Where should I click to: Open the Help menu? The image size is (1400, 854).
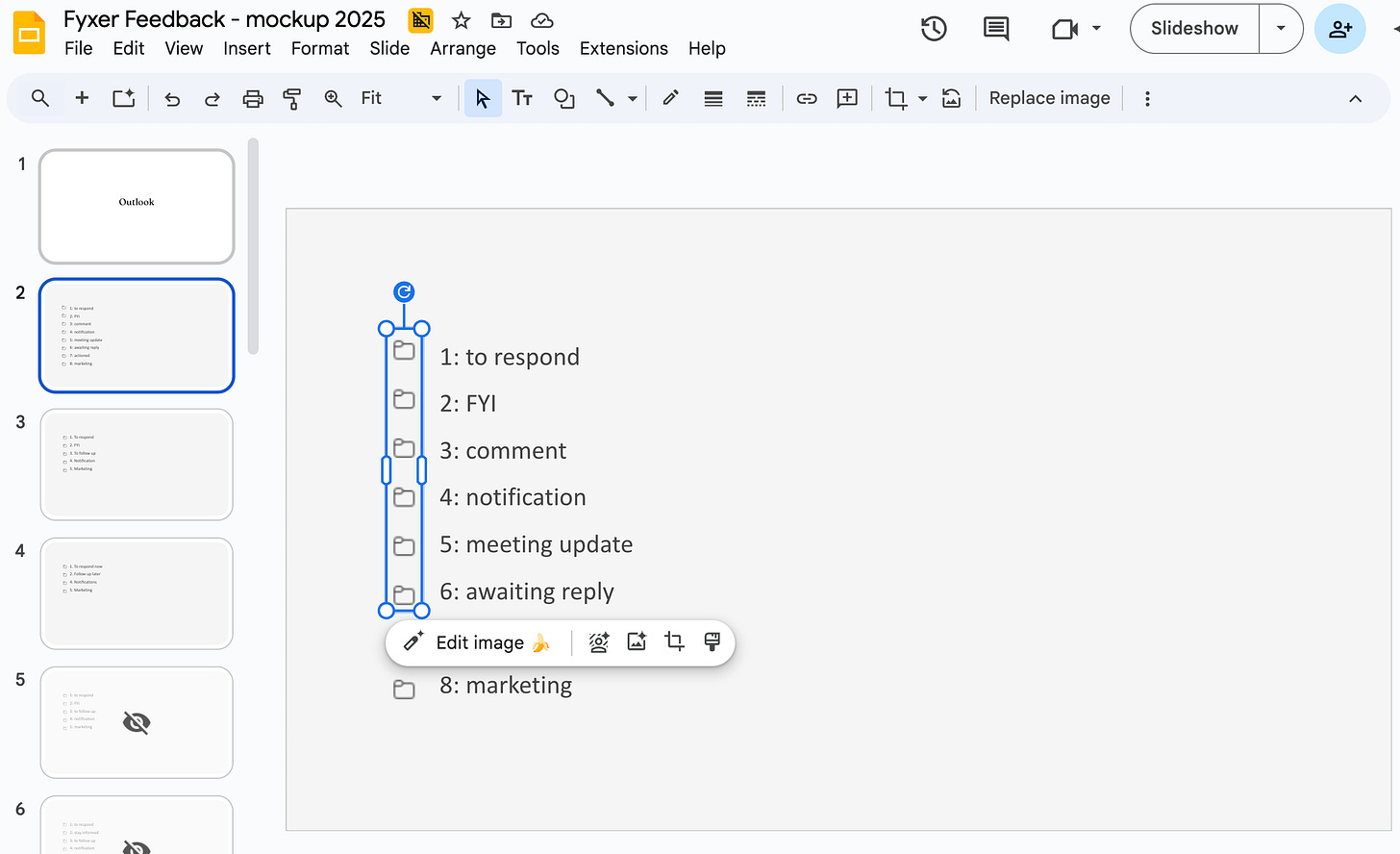pyautogui.click(x=707, y=48)
